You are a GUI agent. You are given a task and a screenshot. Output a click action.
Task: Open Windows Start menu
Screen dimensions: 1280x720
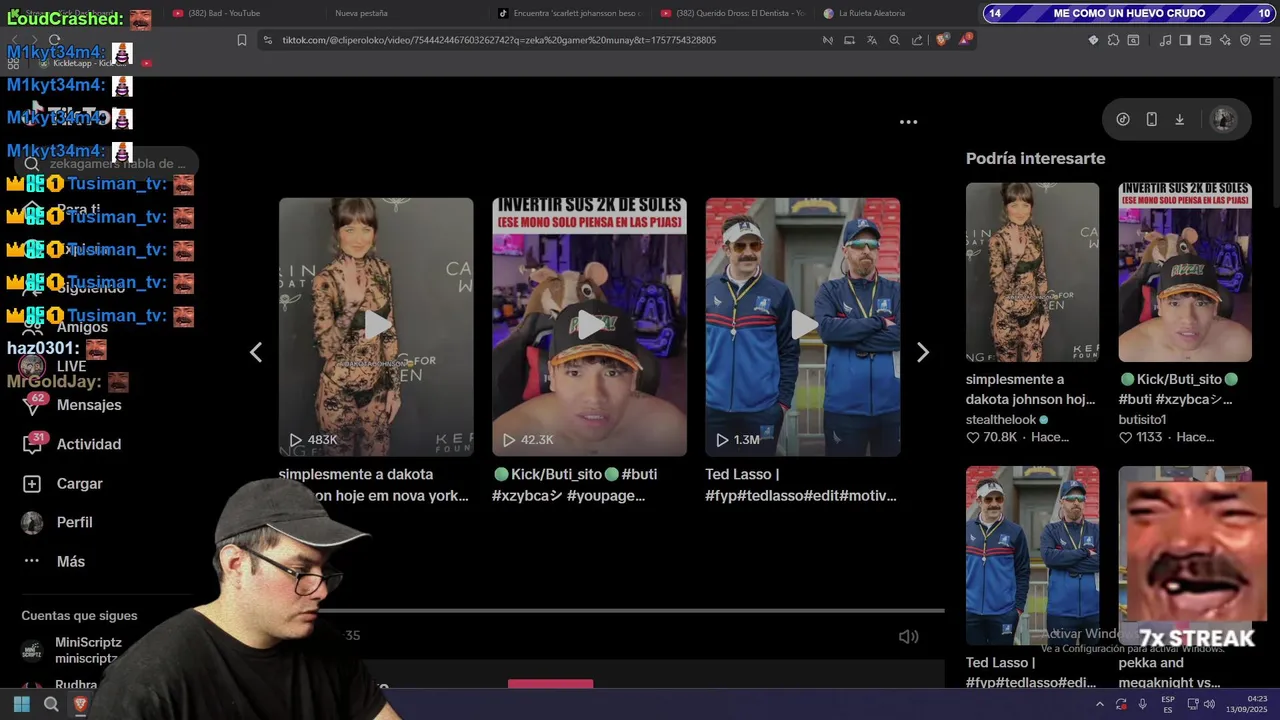point(21,704)
